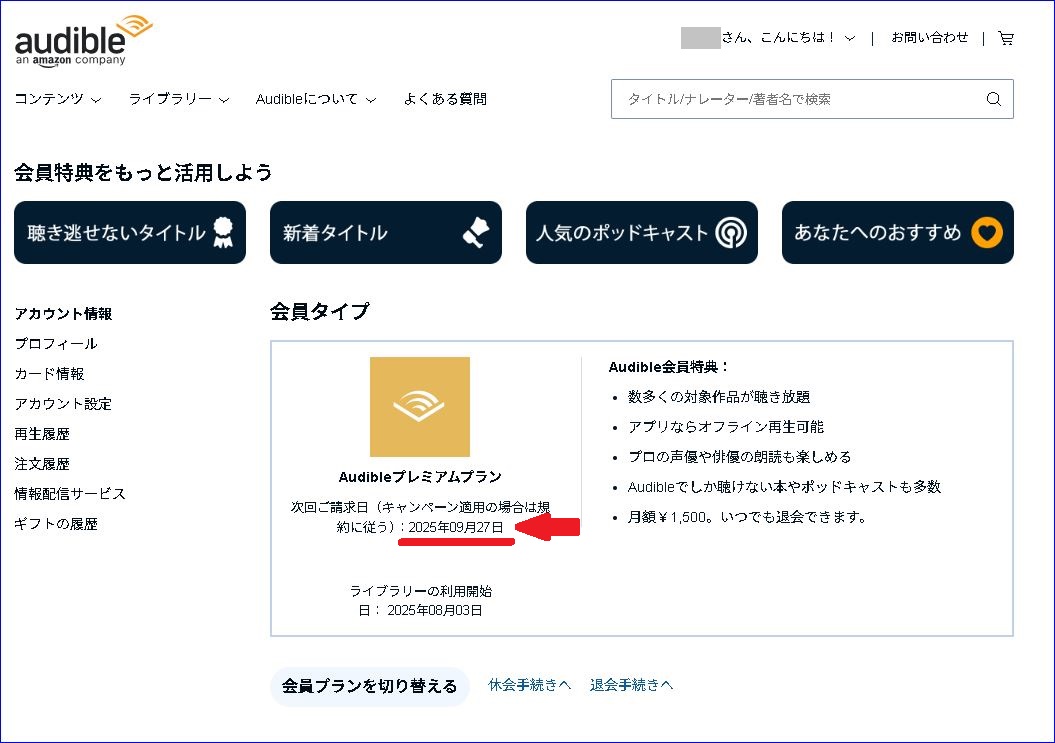Click the 会員タイプ heading
Viewport: 1055px width, 743px height.
(x=320, y=311)
